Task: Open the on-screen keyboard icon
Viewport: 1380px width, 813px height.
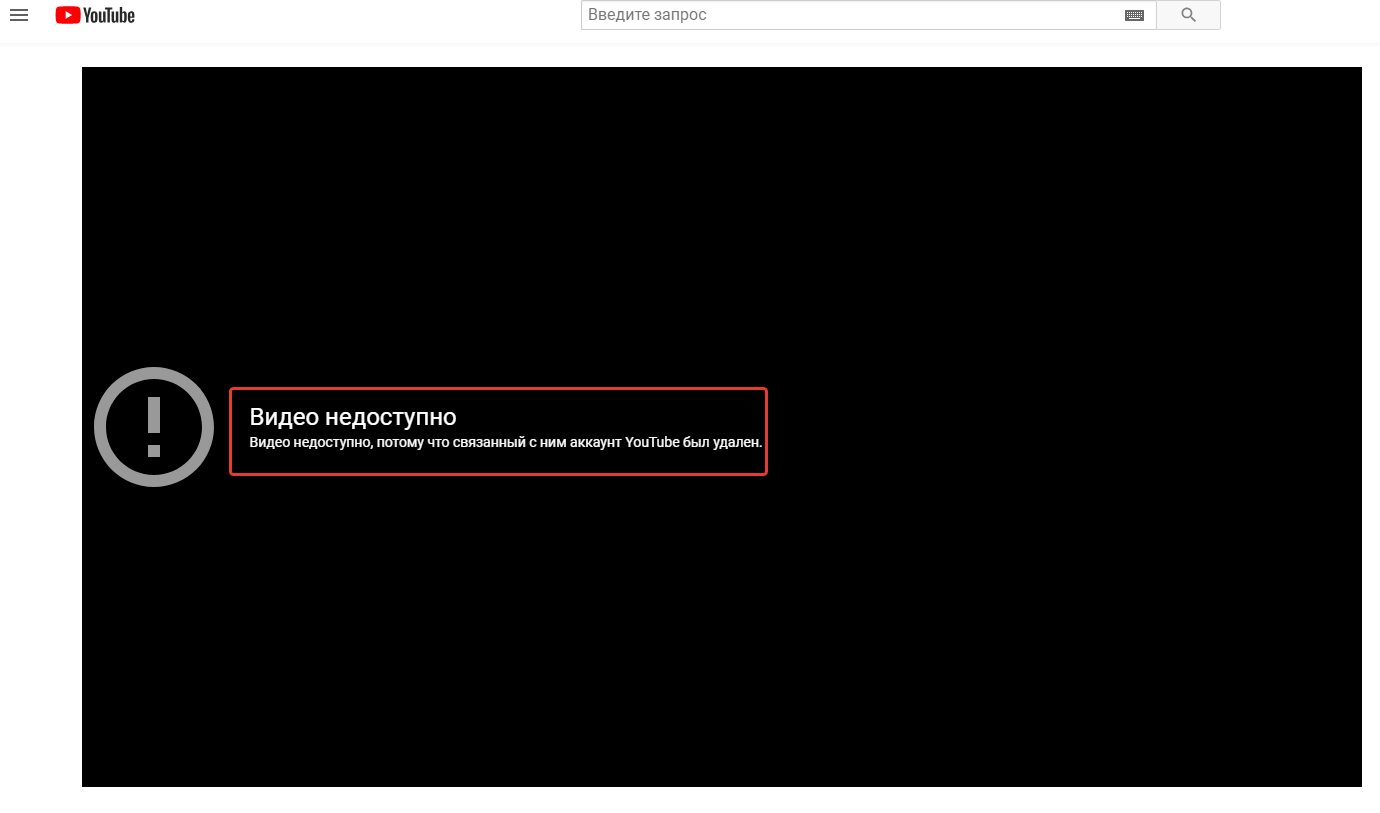Action: (1134, 15)
